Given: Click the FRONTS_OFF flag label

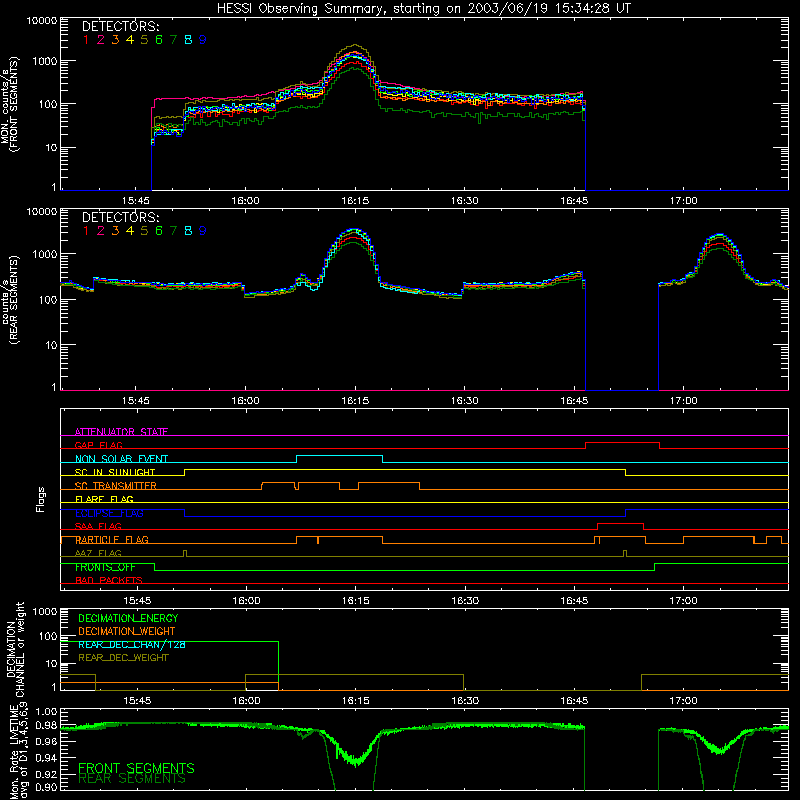Looking at the screenshot, I should pos(105,567).
